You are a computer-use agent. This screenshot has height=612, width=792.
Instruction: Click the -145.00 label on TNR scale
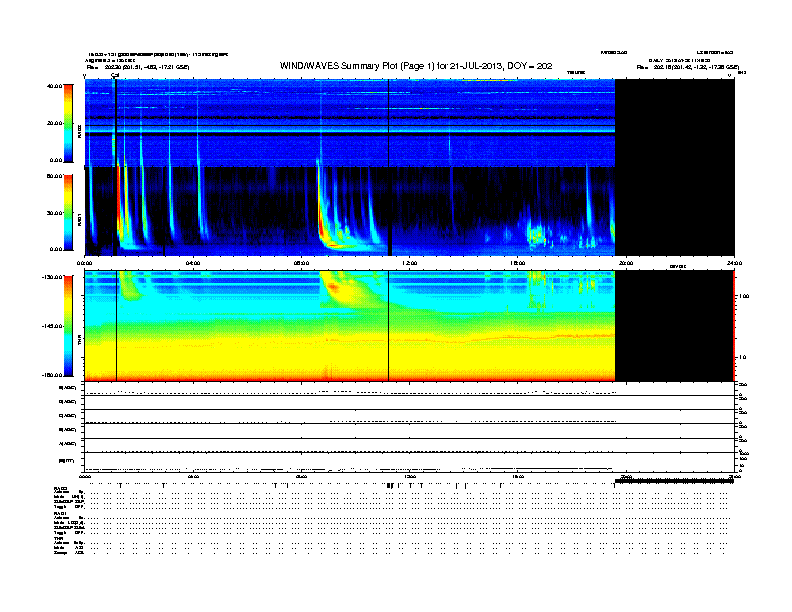(52, 326)
